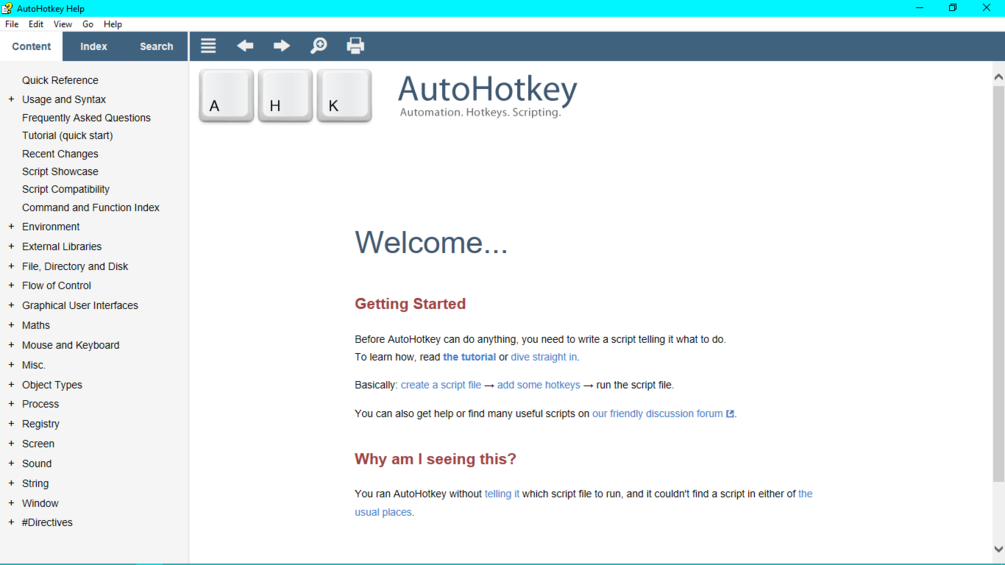This screenshot has height=565, width=1005.
Task: Open Recent Changes topic
Action: pos(60,154)
